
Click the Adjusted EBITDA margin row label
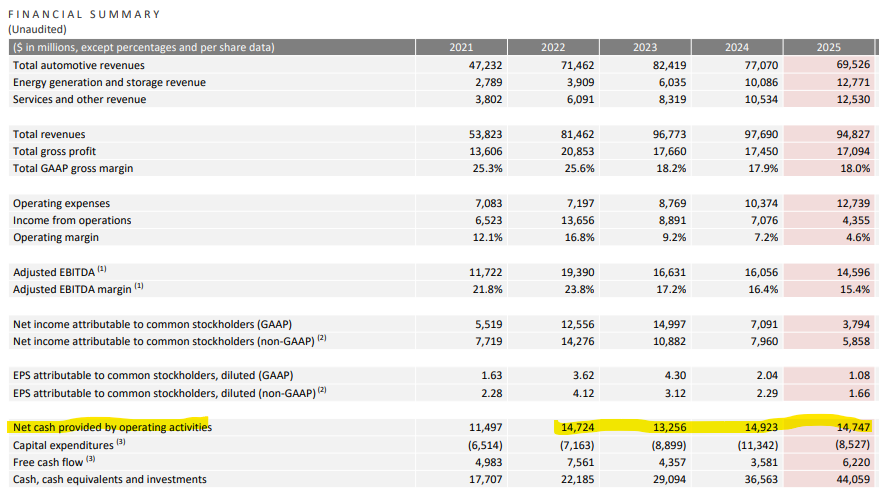point(78,289)
